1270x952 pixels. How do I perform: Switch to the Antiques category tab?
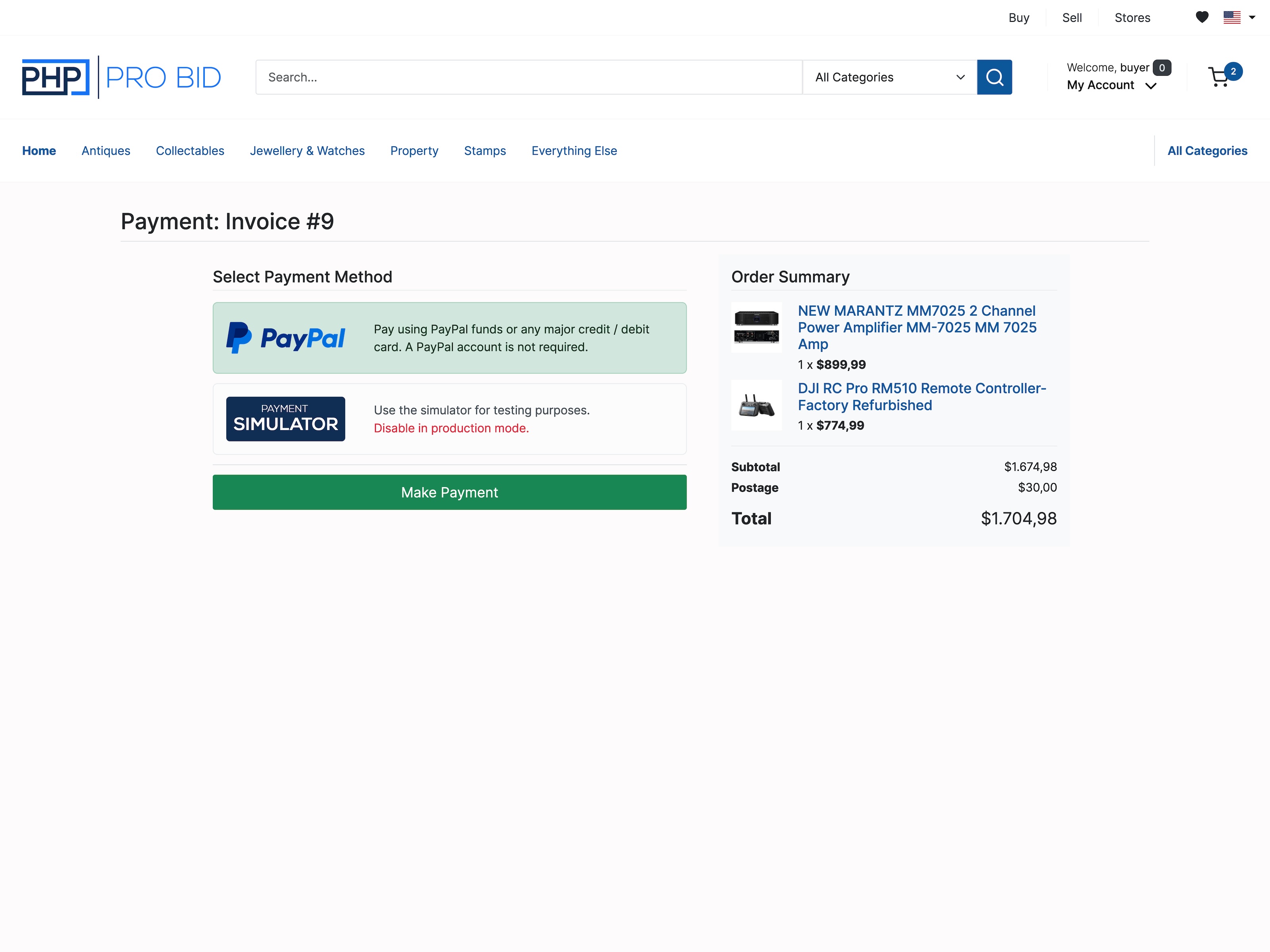coord(106,150)
